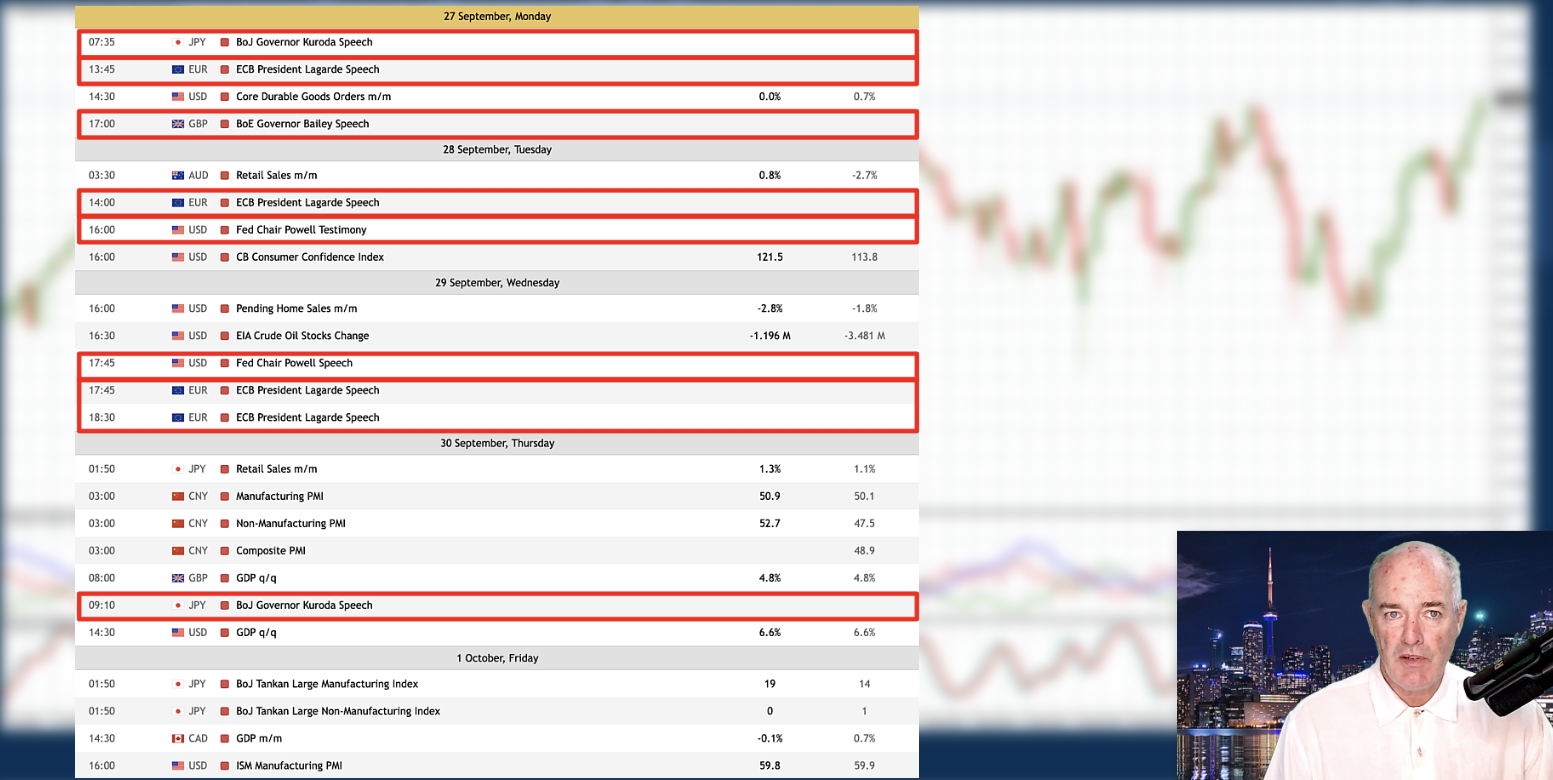Click red impact marker beside Composite PMI
The width and height of the screenshot is (1553, 780).
point(225,551)
